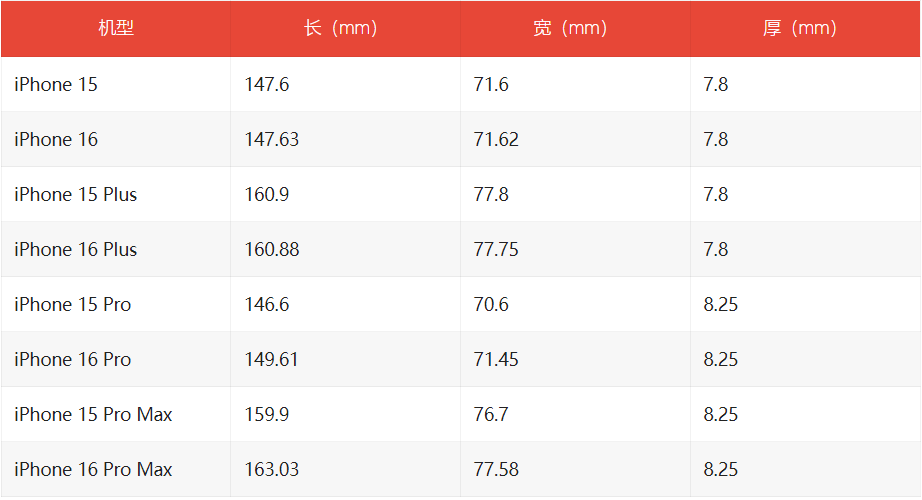922x500 pixels.
Task: Click the 147.63 length value
Action: 272,140
